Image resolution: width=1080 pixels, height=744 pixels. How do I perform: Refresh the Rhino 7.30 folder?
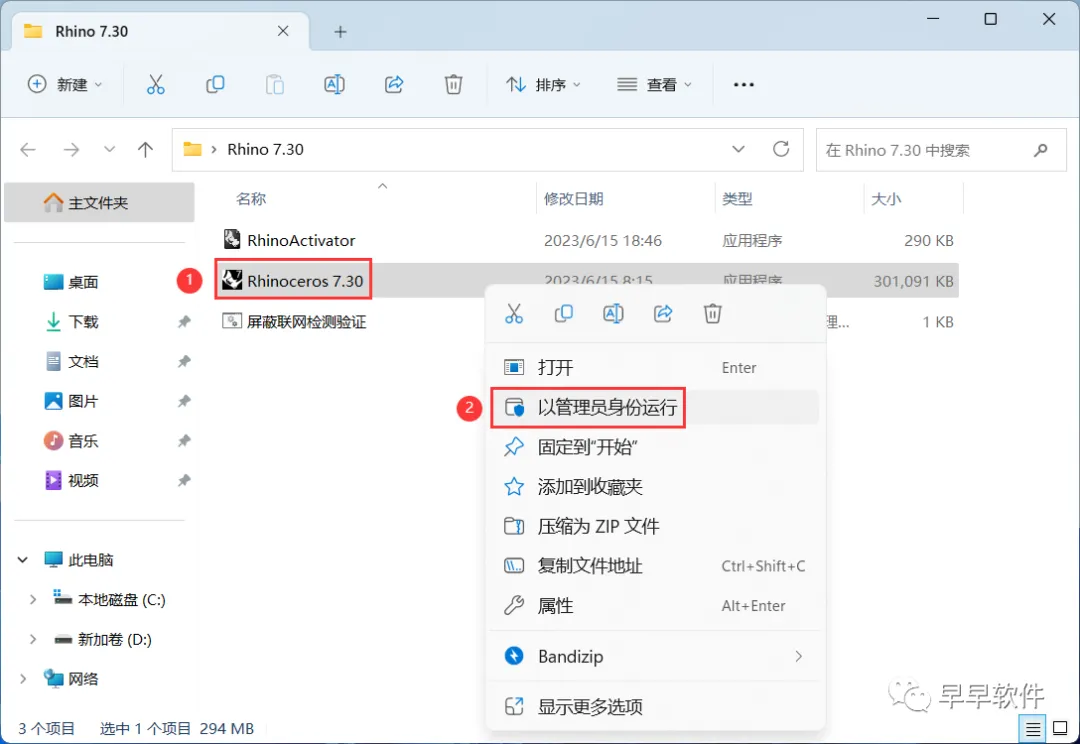[x=780, y=149]
